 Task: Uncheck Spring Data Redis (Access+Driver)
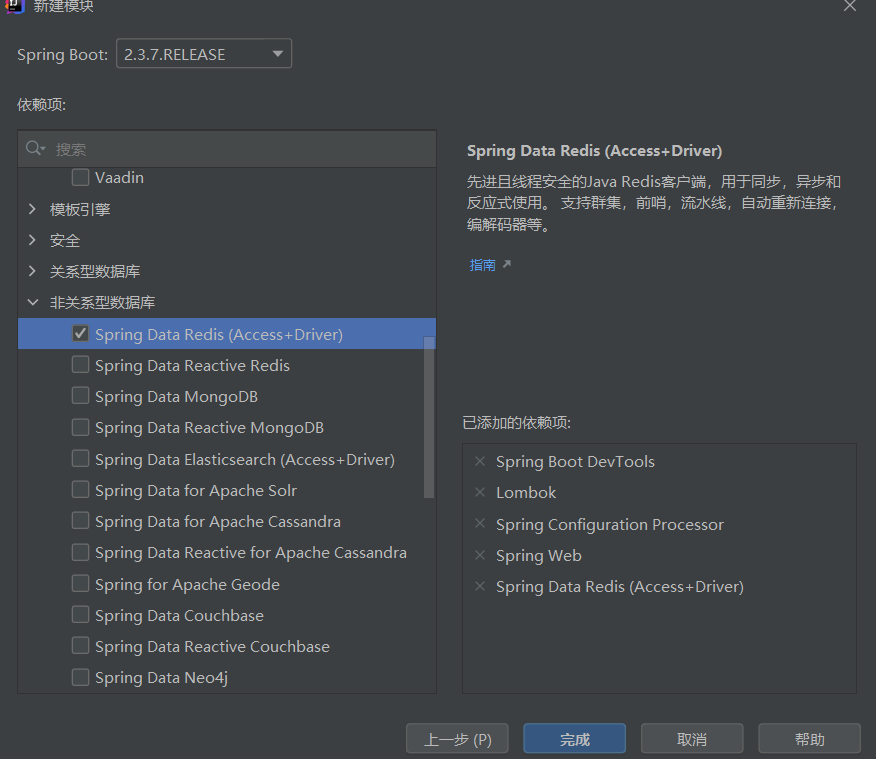point(80,333)
